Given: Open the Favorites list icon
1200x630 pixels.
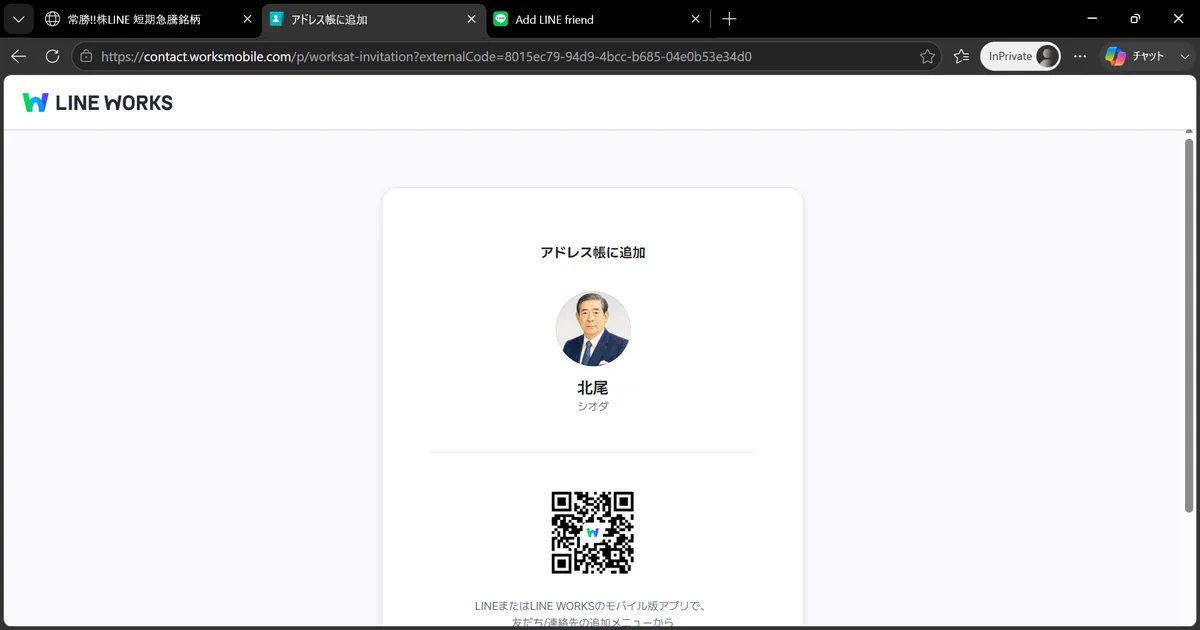Looking at the screenshot, I should pos(961,57).
